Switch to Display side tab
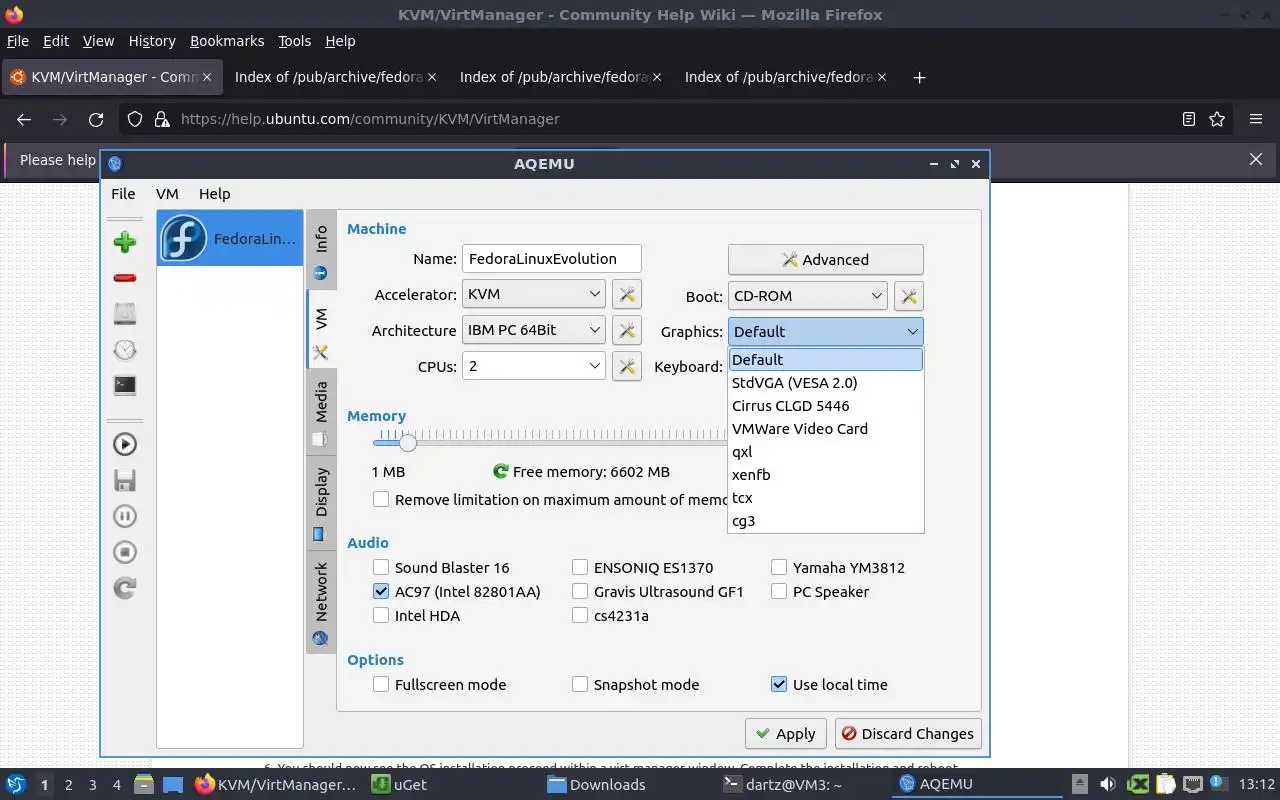The height and width of the screenshot is (800, 1280). (321, 501)
